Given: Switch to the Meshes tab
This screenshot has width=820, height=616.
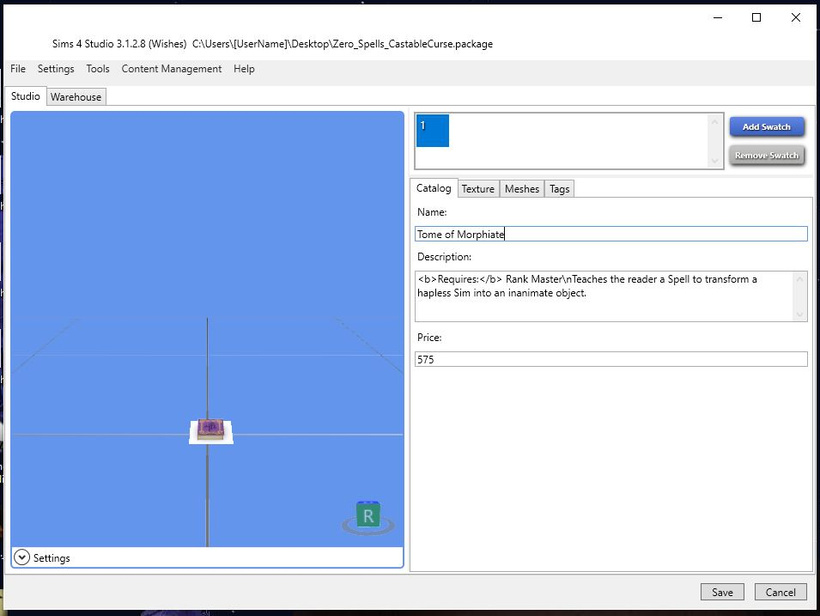Looking at the screenshot, I should [522, 189].
